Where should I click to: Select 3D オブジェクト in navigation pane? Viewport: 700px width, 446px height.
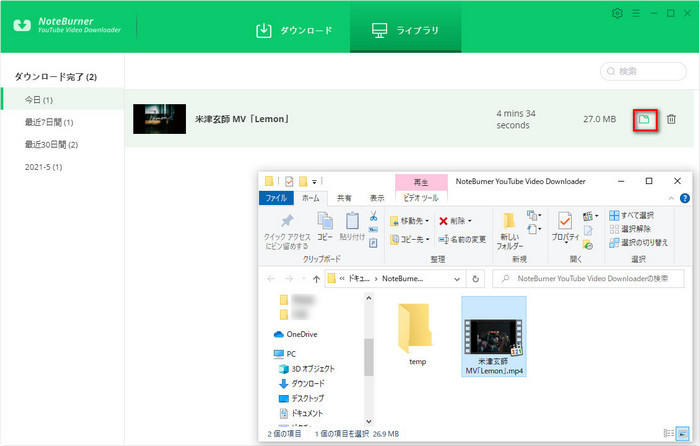306,368
